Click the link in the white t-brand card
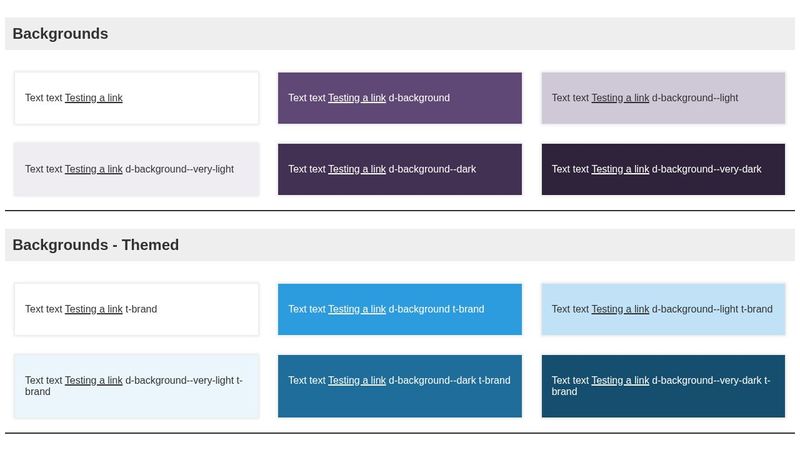Image resolution: width=800 pixels, height=450 pixels. pos(94,309)
